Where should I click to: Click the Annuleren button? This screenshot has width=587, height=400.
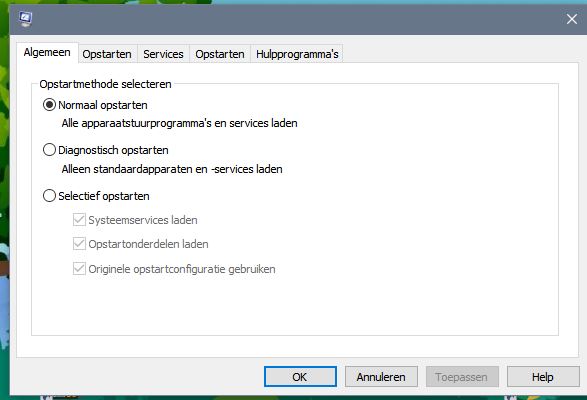(381, 376)
